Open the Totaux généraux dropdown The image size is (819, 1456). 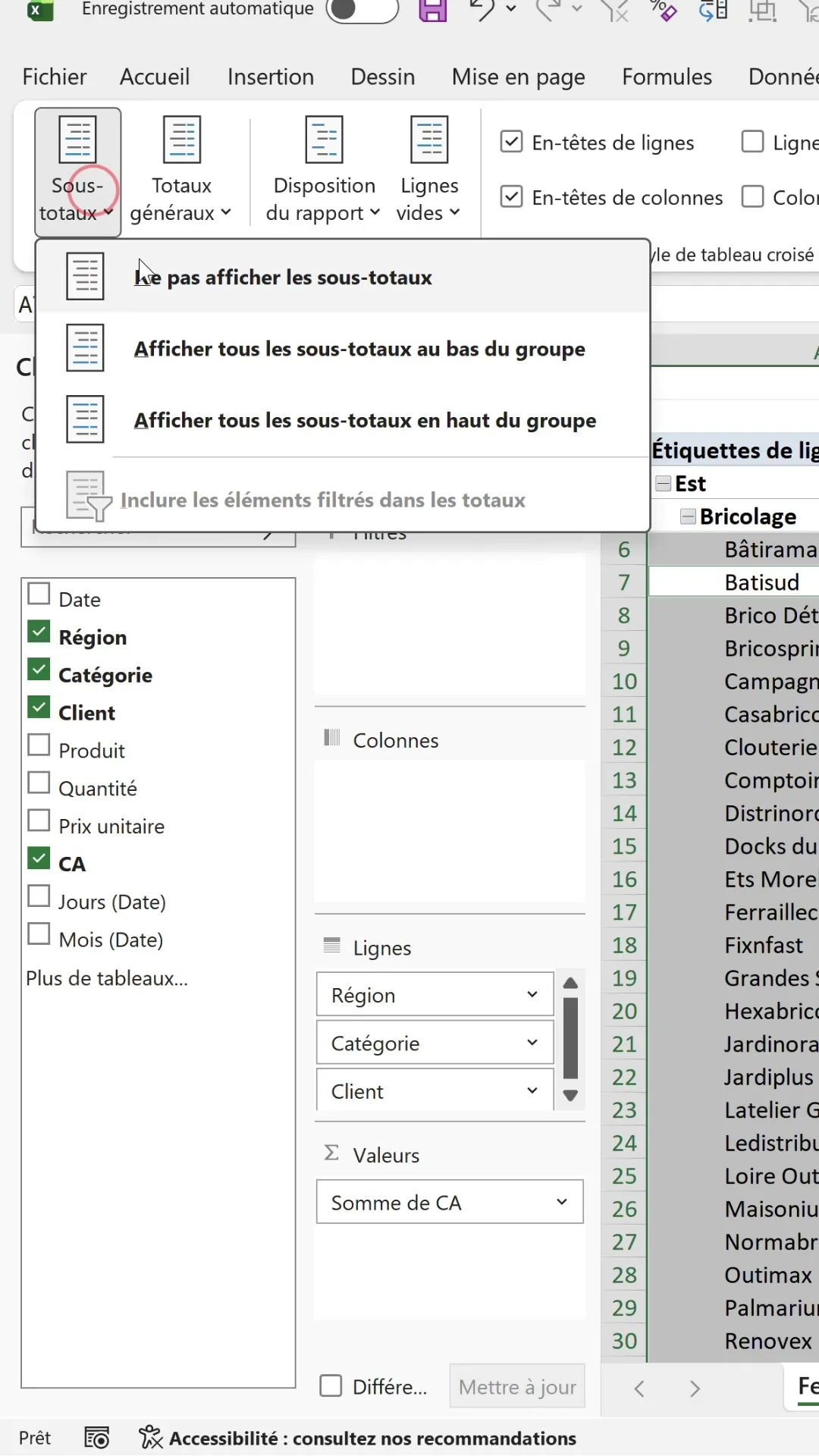(181, 172)
